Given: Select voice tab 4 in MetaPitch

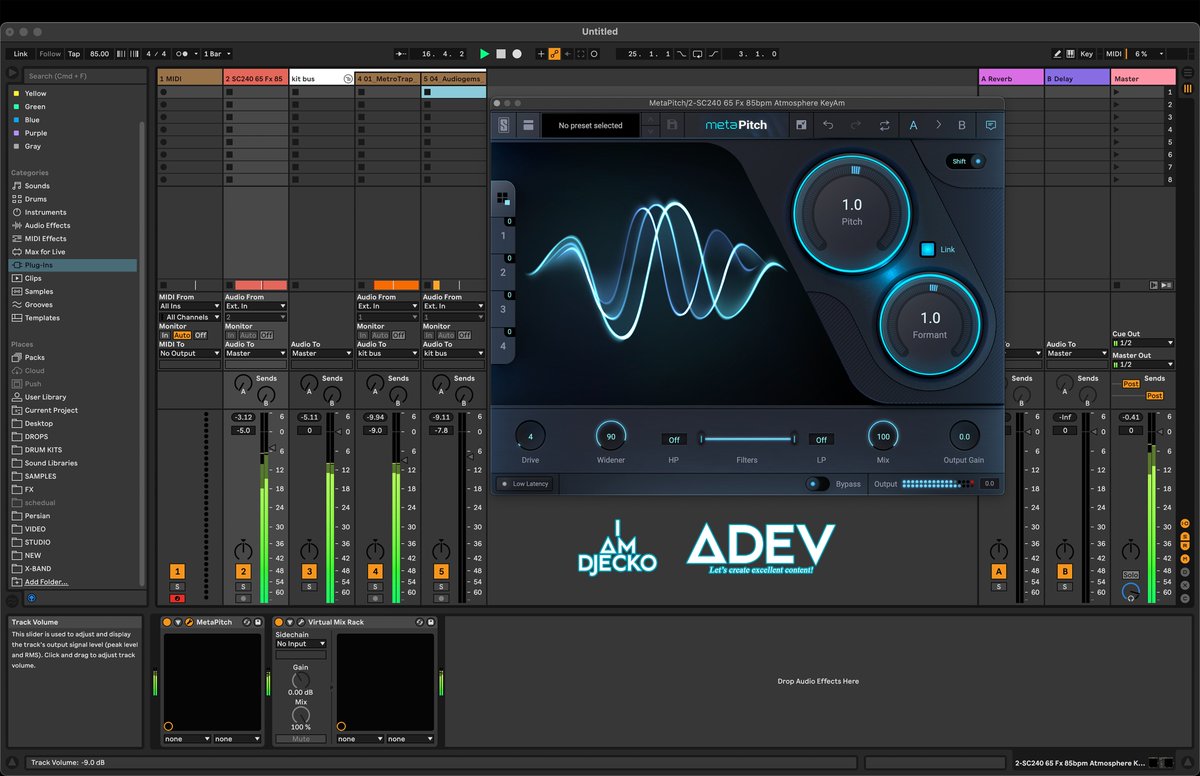Looking at the screenshot, I should click(503, 346).
